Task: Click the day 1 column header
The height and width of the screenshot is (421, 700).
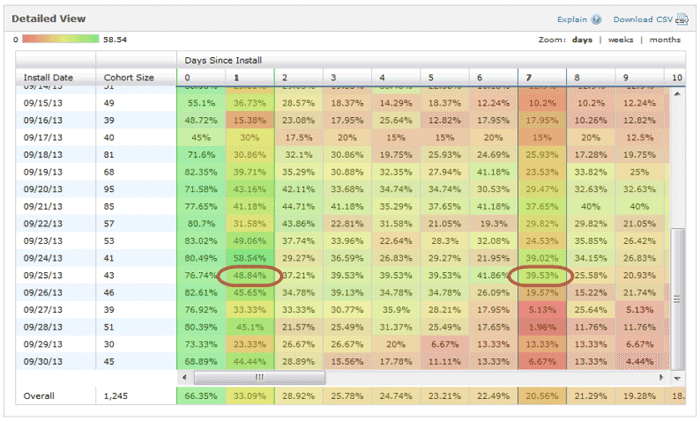Action: tap(250, 77)
